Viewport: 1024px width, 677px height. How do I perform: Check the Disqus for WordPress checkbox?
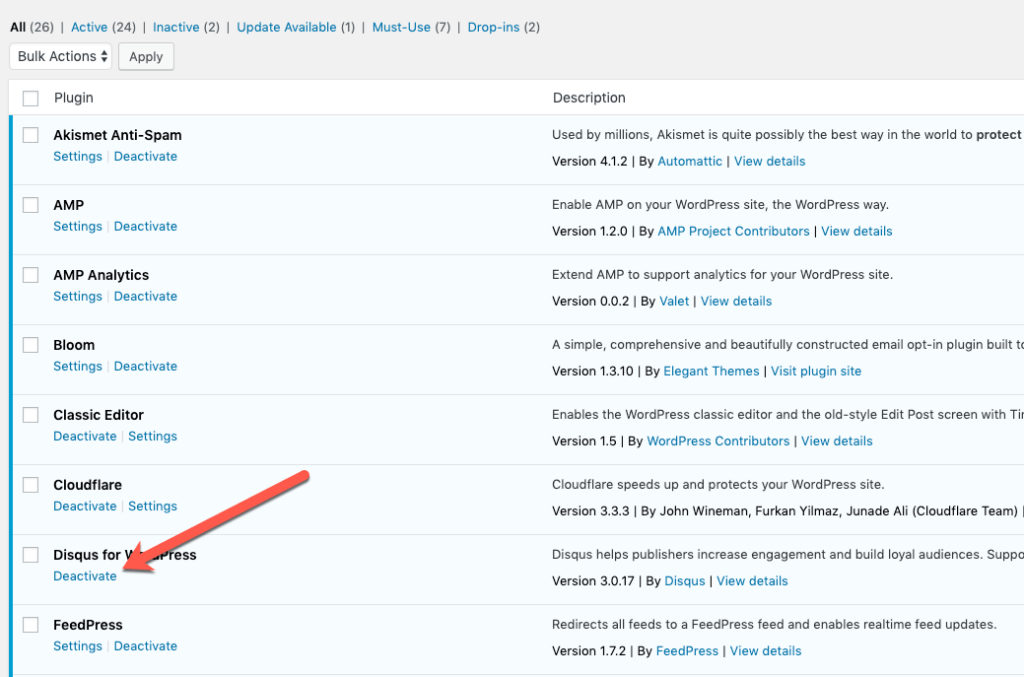tap(31, 555)
